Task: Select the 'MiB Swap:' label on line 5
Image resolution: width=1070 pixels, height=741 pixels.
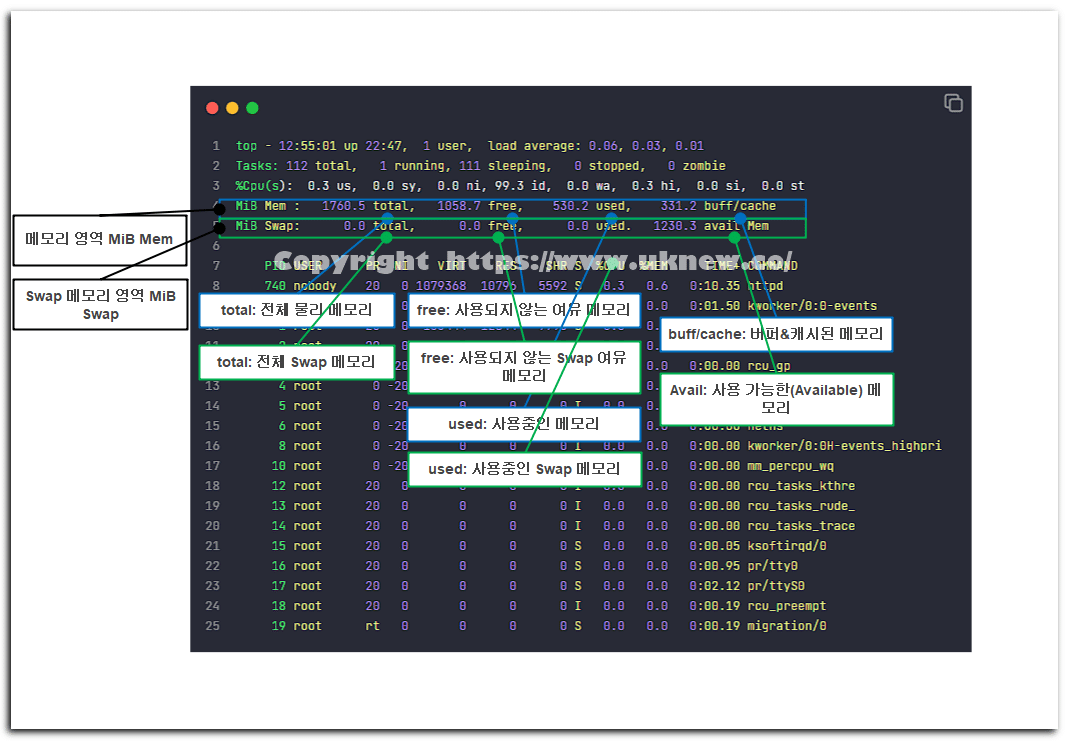Action: [268, 226]
